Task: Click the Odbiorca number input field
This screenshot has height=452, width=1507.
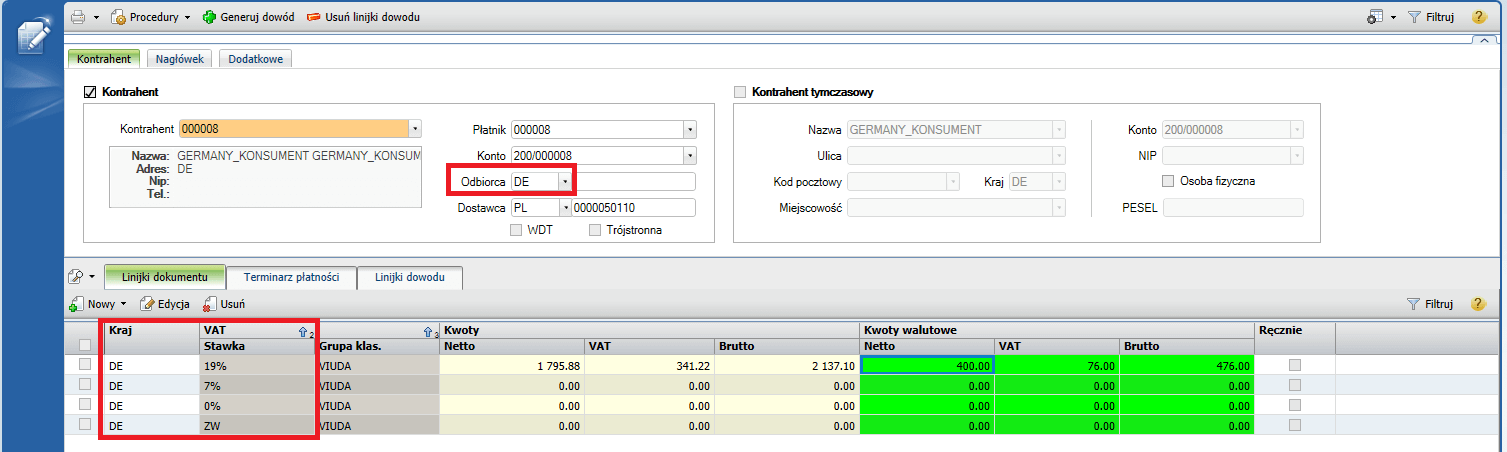Action: (634, 181)
